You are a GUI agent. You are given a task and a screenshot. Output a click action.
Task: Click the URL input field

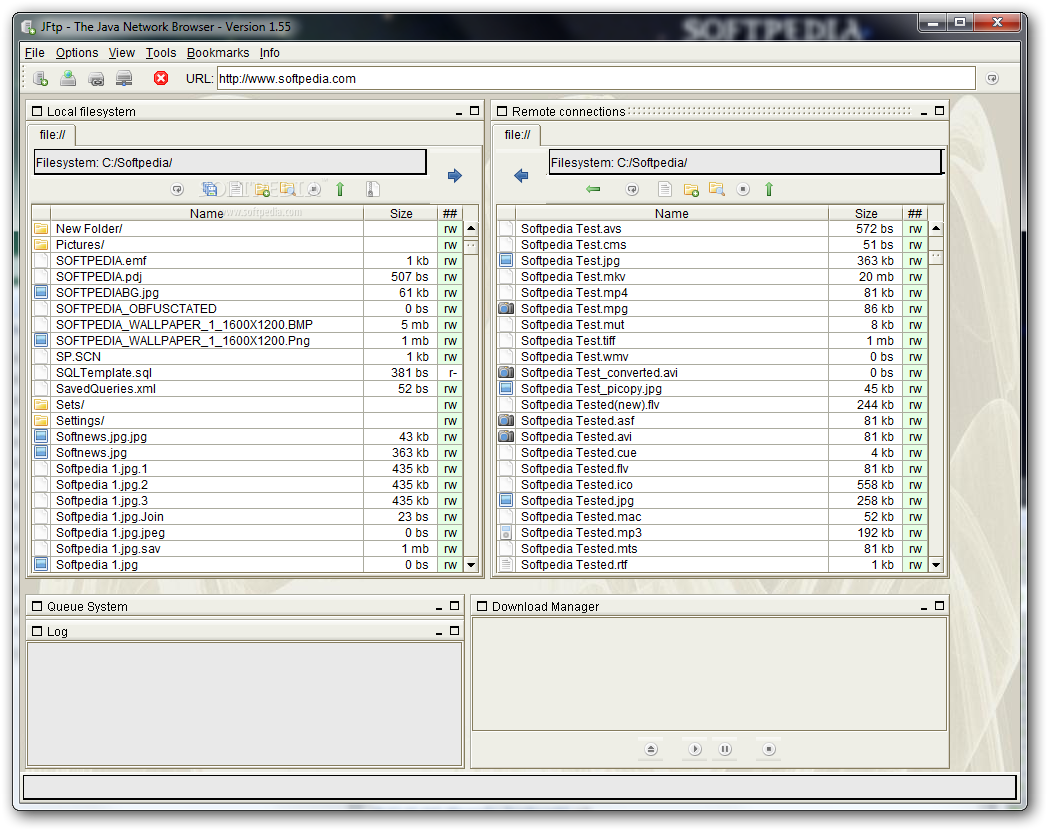coord(596,78)
